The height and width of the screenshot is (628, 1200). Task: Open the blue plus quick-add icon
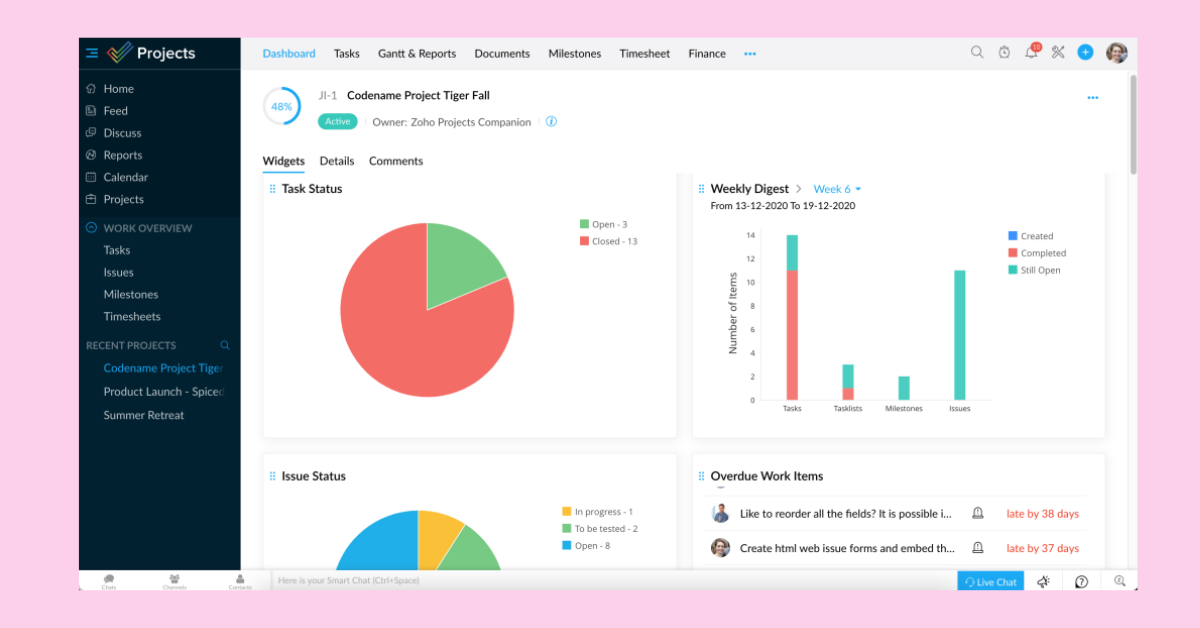click(x=1085, y=52)
